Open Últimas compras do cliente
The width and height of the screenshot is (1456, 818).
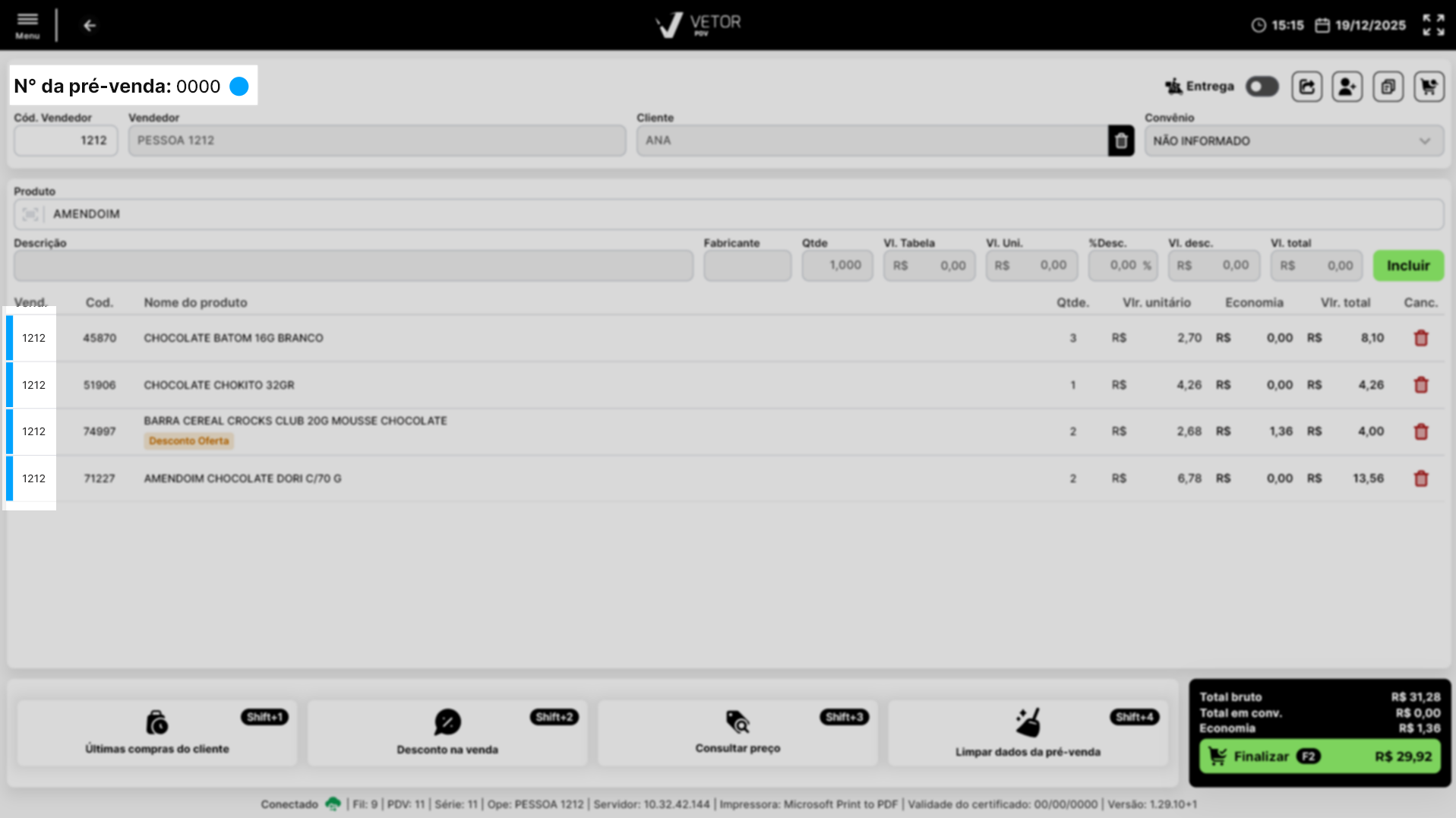157,733
